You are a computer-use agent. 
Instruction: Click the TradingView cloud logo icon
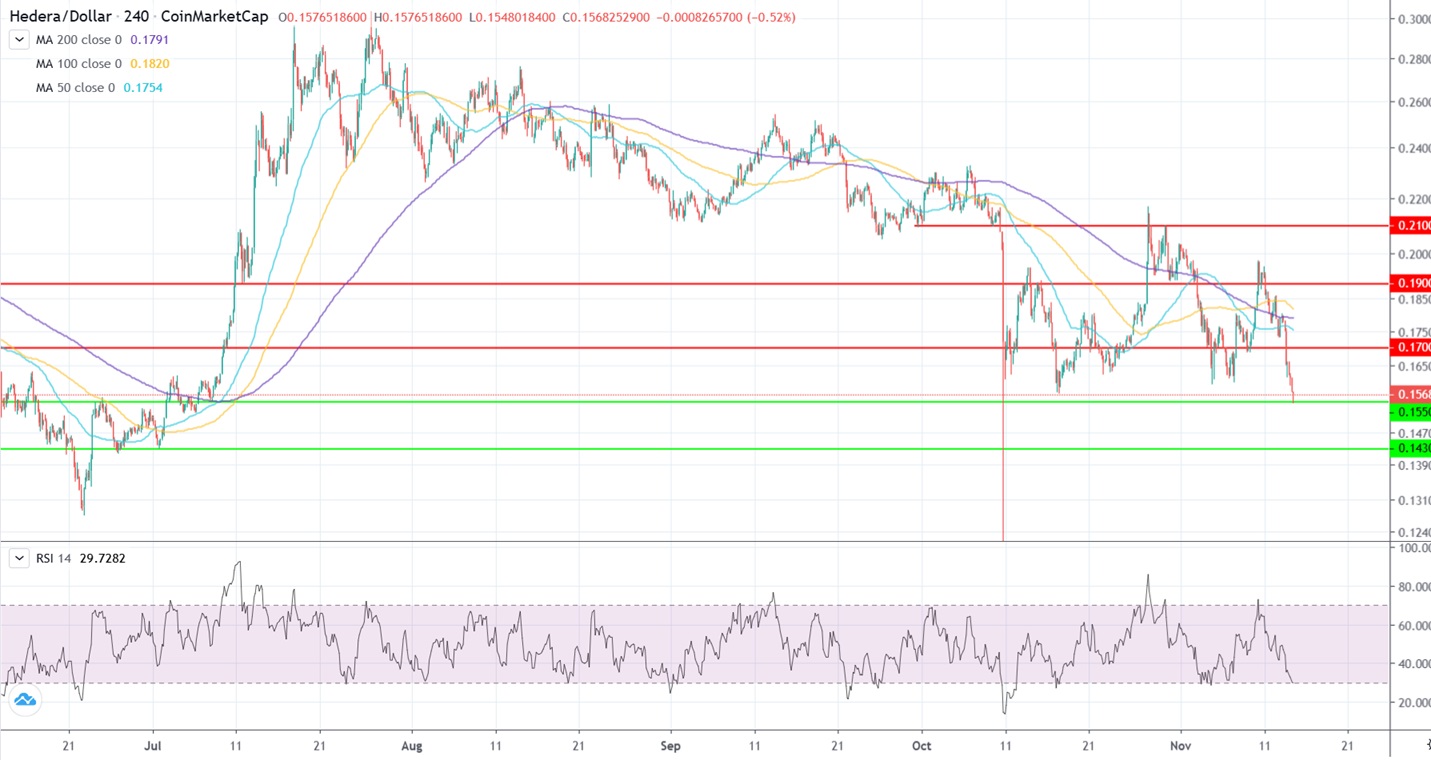pyautogui.click(x=24, y=701)
